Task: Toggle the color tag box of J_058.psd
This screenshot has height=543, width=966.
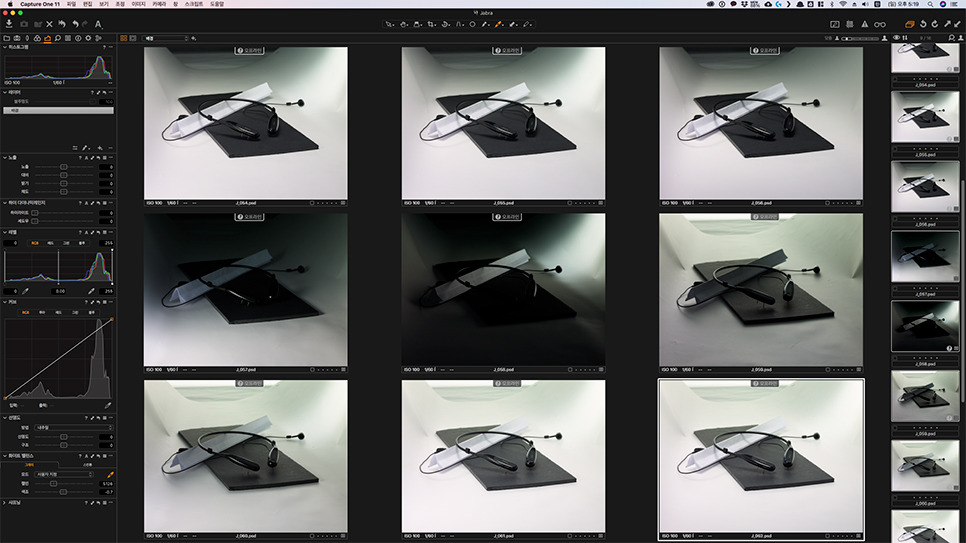Action: pos(570,370)
